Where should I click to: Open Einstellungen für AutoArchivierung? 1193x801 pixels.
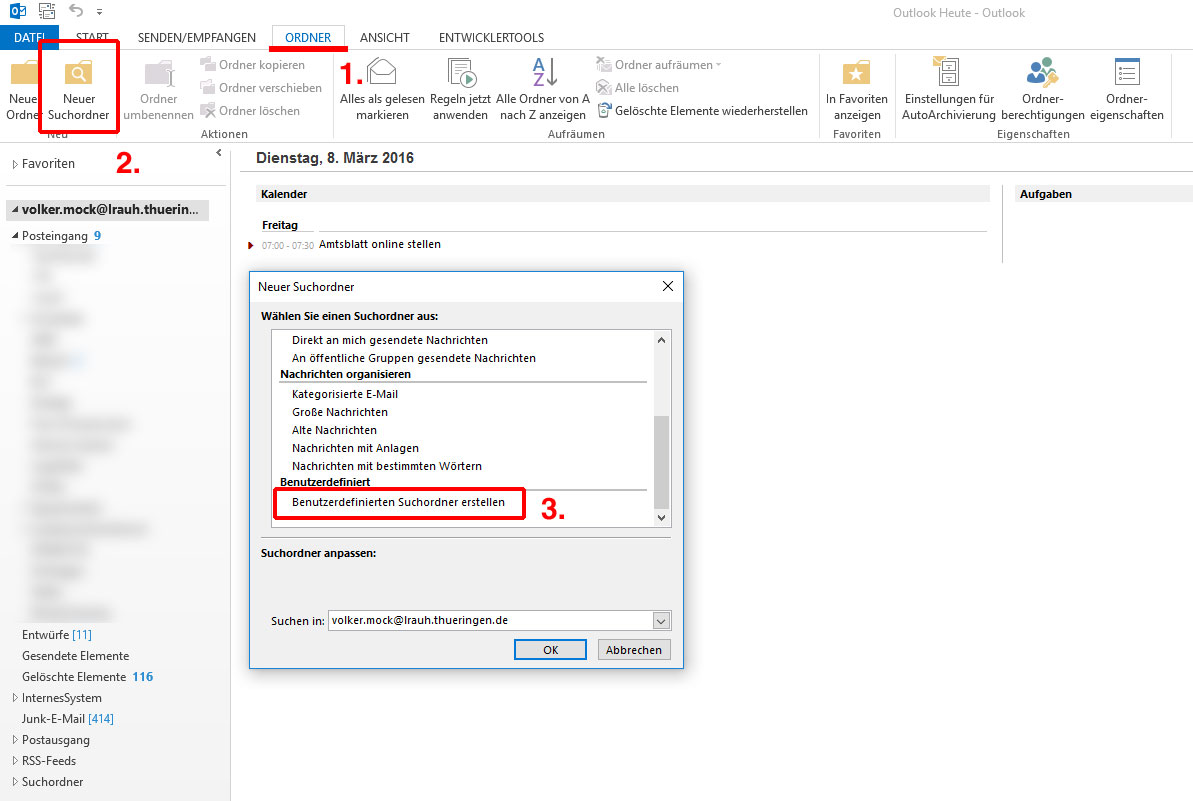pos(949,90)
